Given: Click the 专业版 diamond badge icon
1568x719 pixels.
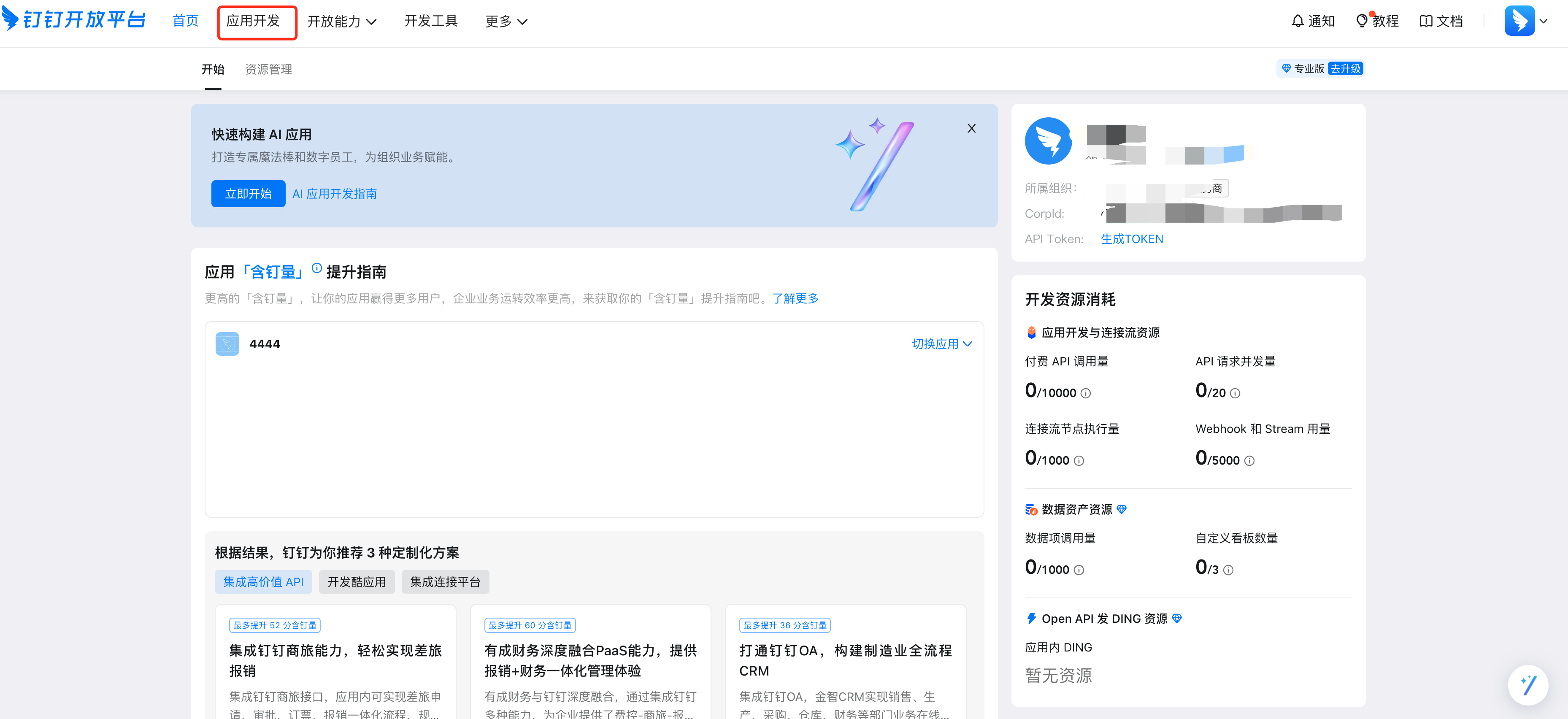Looking at the screenshot, I should pyautogui.click(x=1286, y=69).
